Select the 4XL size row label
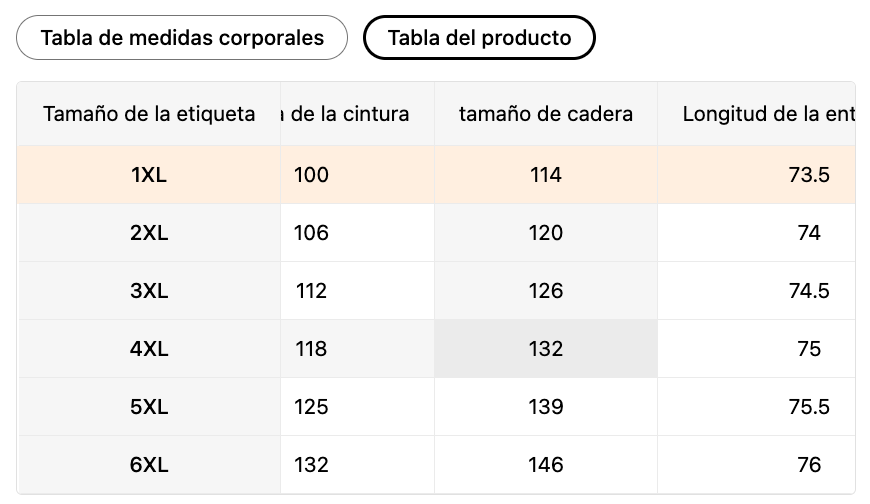 149,349
